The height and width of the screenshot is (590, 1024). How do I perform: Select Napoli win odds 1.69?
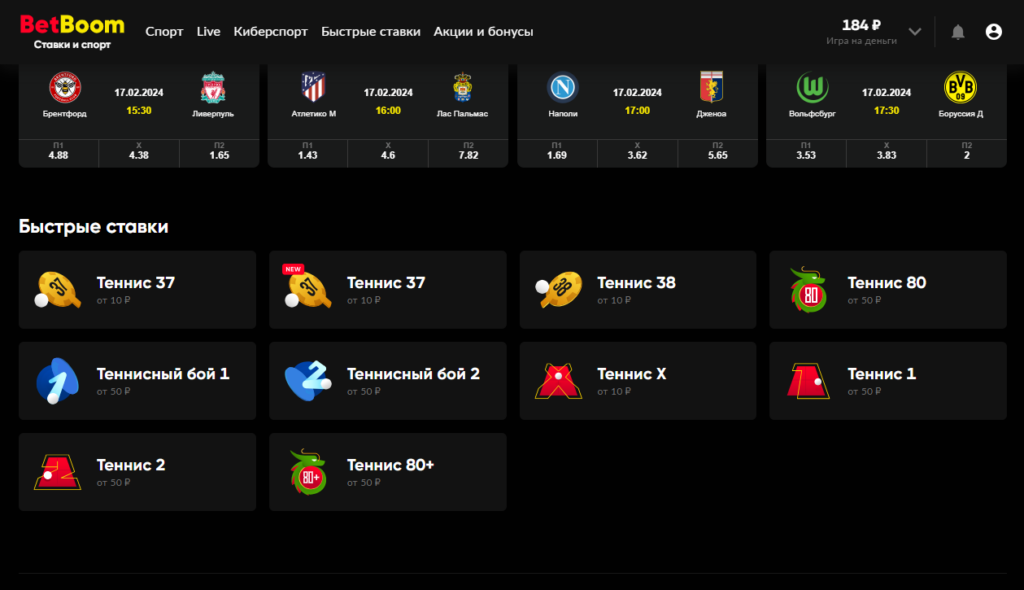click(557, 153)
